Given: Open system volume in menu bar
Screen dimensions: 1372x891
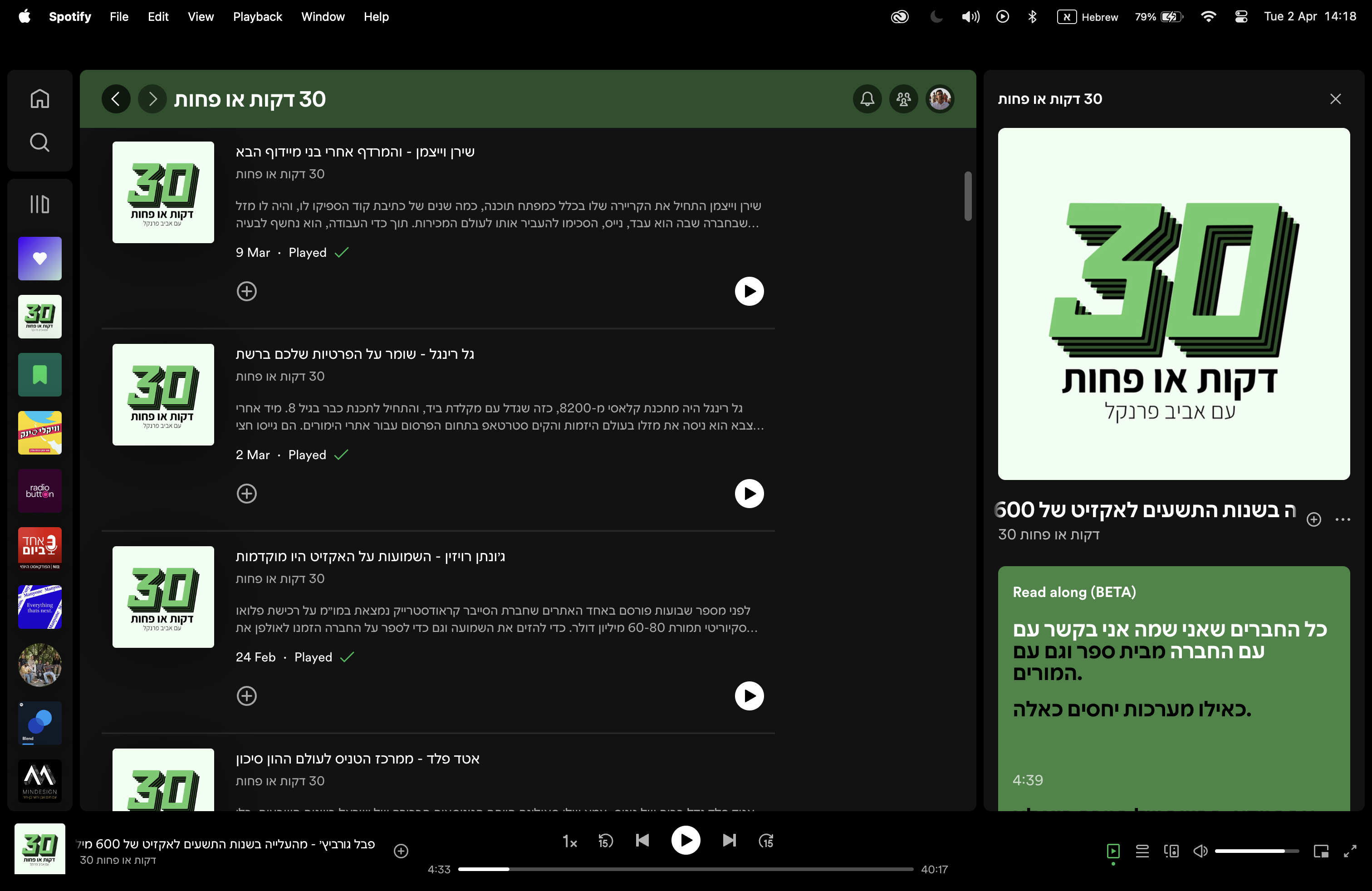Looking at the screenshot, I should tap(971, 17).
